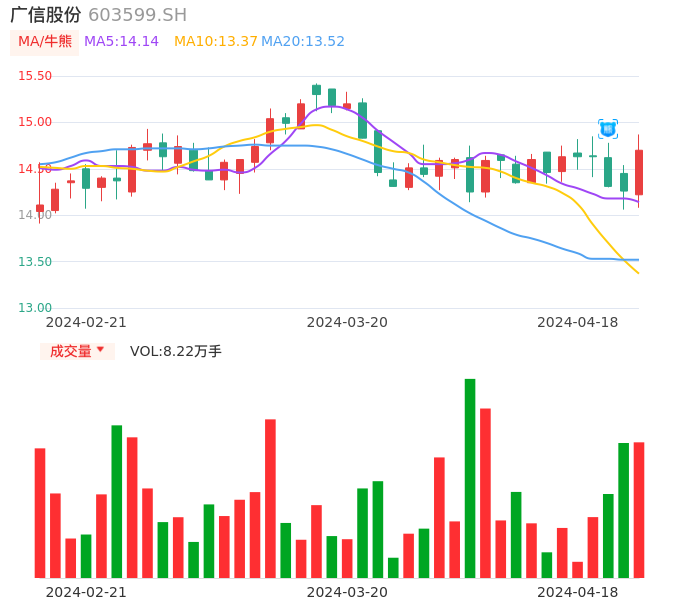The height and width of the screenshot is (606, 686).
Task: Click the MA20:13.52 legend label
Action: tap(303, 42)
